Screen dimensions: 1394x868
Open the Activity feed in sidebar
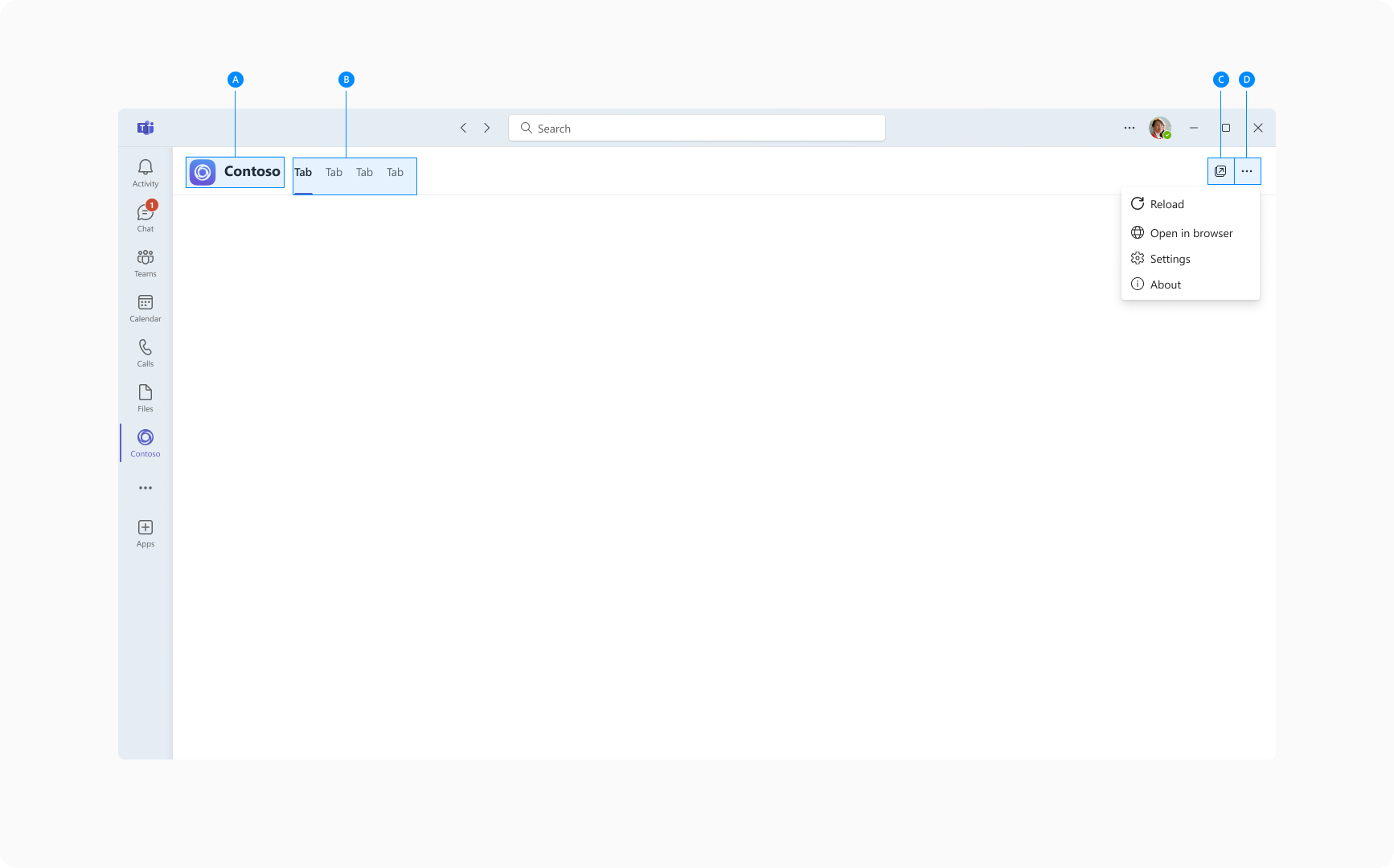146,173
